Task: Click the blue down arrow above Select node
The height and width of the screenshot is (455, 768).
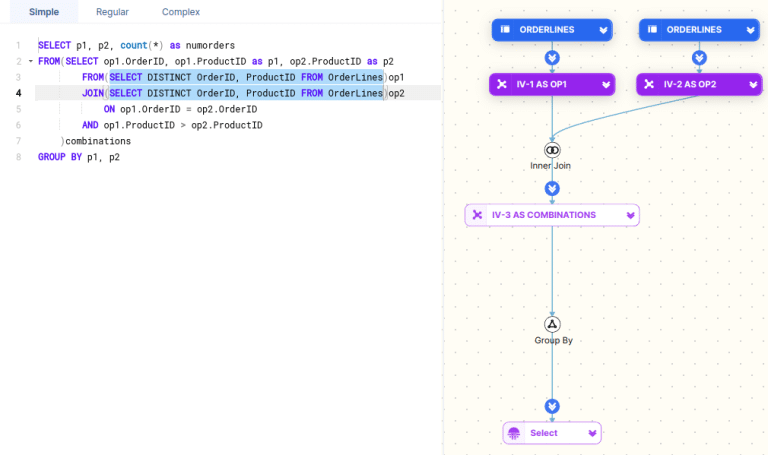Action: 552,406
